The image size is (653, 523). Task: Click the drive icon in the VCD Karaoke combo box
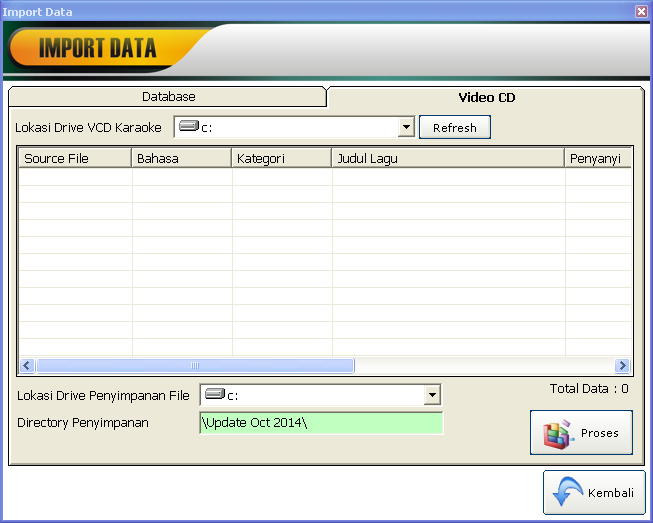[x=189, y=126]
